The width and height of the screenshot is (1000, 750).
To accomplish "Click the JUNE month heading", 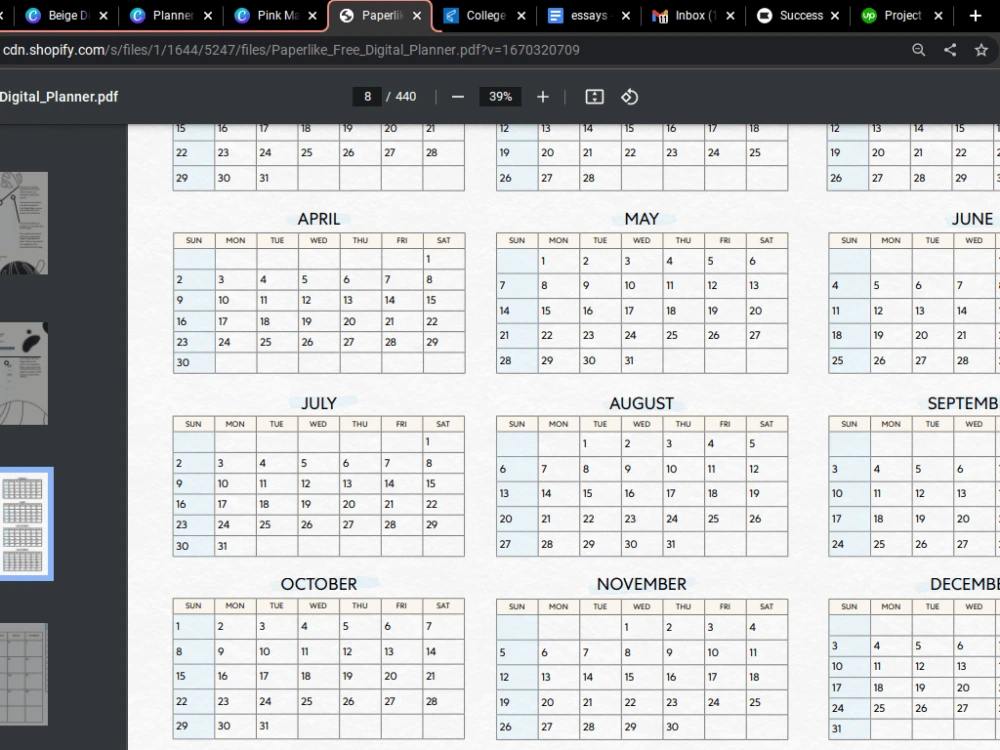I will pyautogui.click(x=972, y=219).
